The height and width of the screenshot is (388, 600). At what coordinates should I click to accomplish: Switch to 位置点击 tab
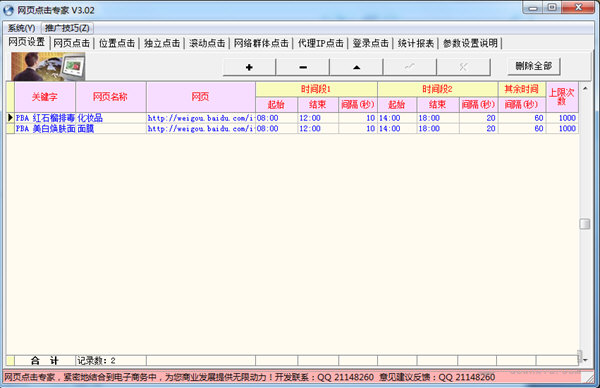117,43
